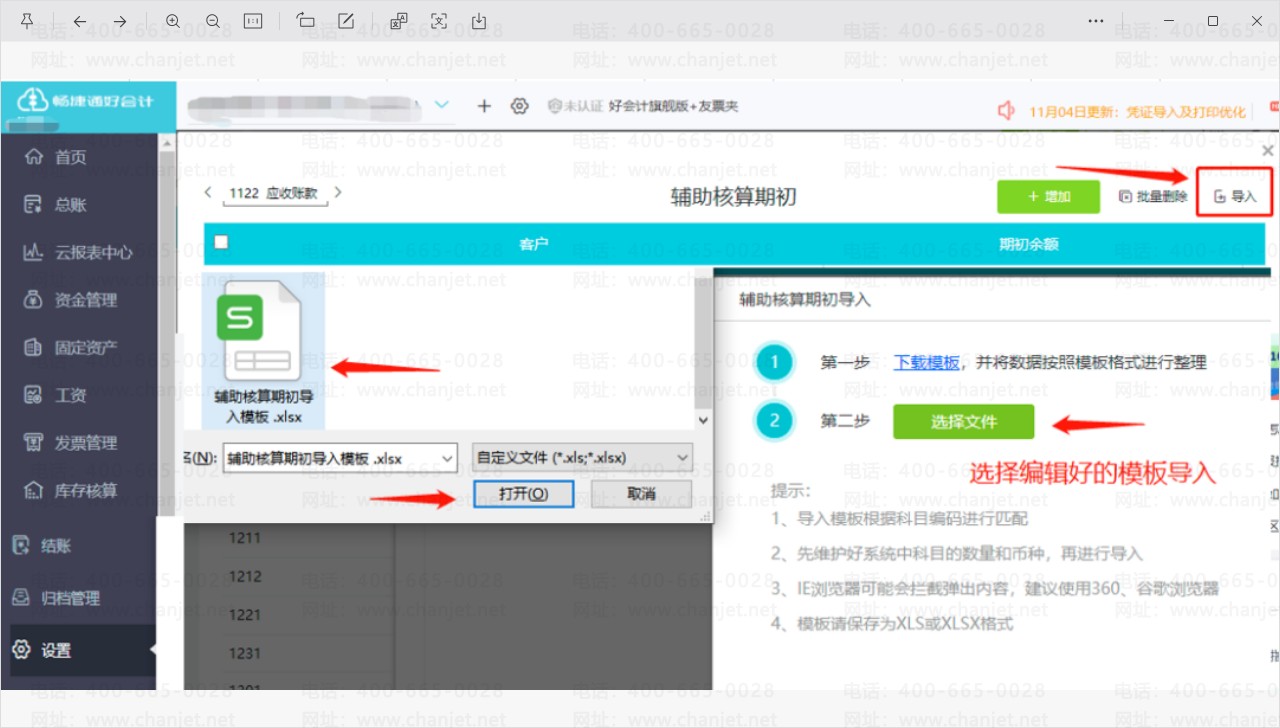This screenshot has width=1280, height=728.
Task: Click the rotate image icon
Action: pyautogui.click(x=306, y=21)
